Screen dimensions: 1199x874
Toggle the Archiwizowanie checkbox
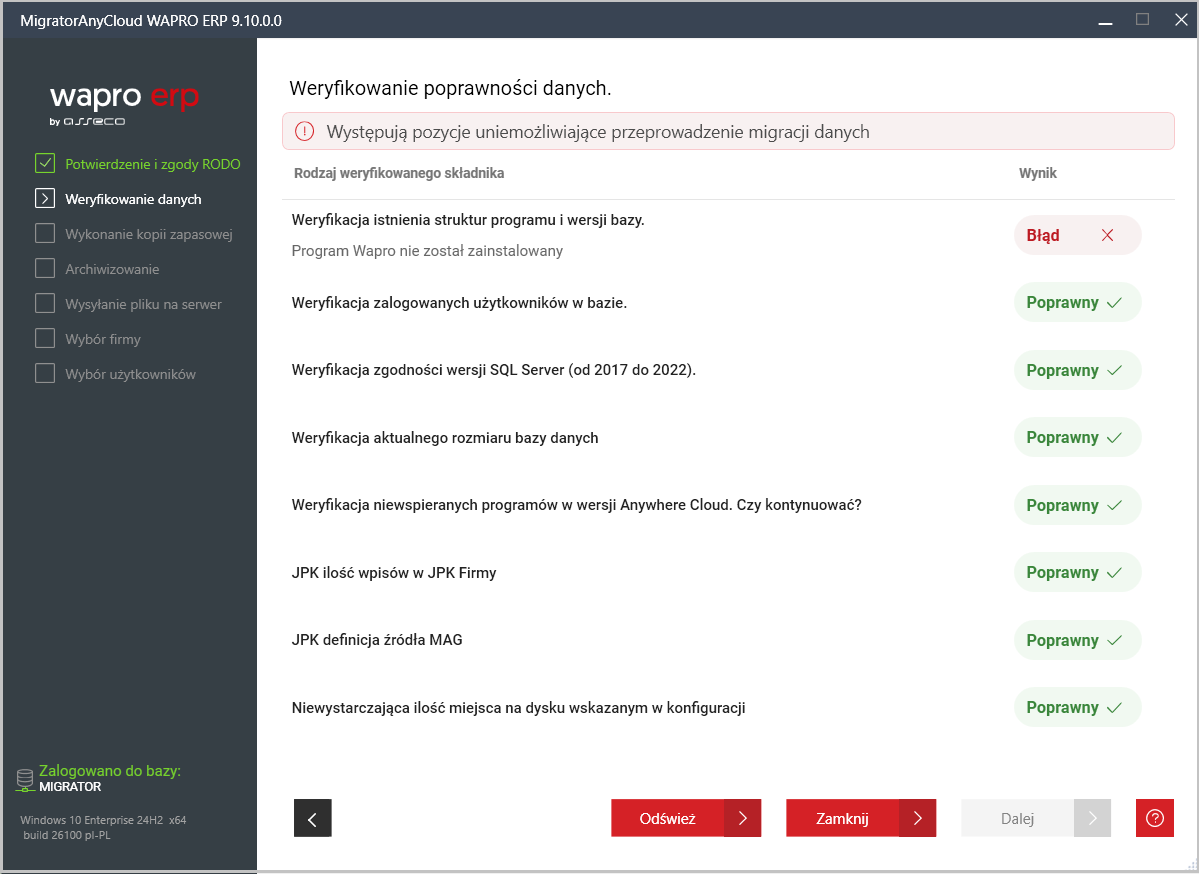[45, 269]
